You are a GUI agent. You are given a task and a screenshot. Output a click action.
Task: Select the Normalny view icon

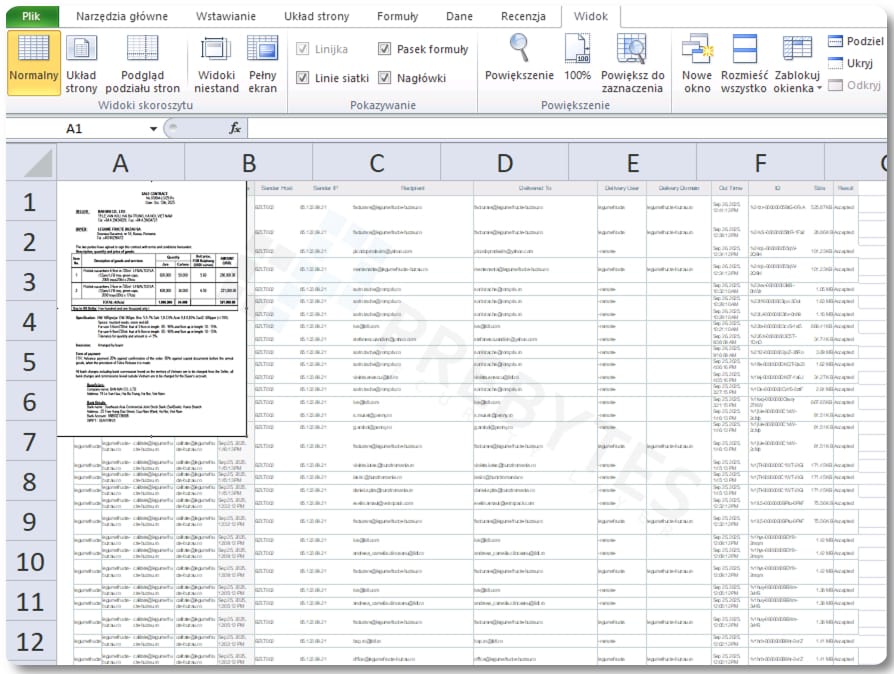[34, 63]
